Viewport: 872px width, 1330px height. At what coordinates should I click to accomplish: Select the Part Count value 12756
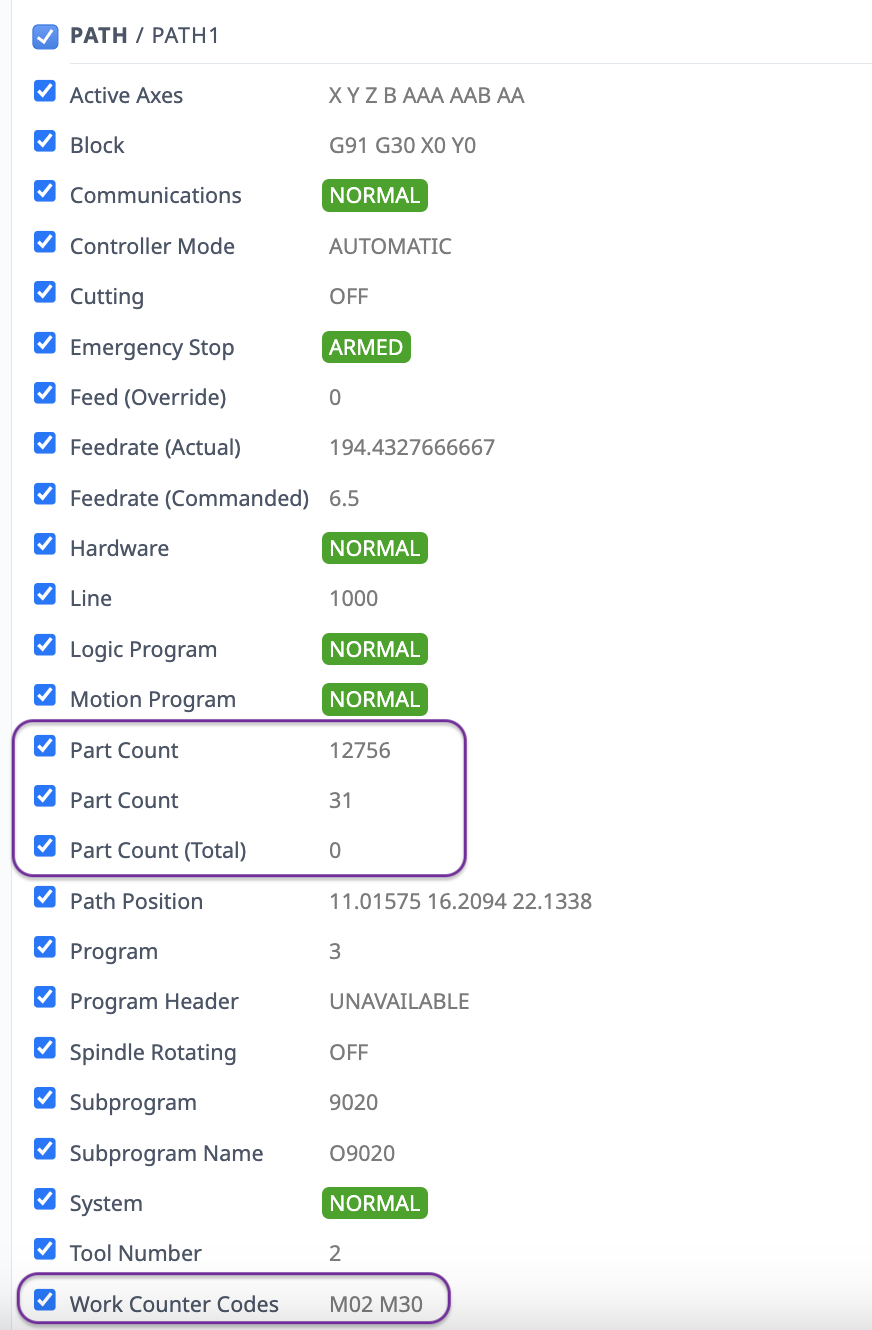360,750
